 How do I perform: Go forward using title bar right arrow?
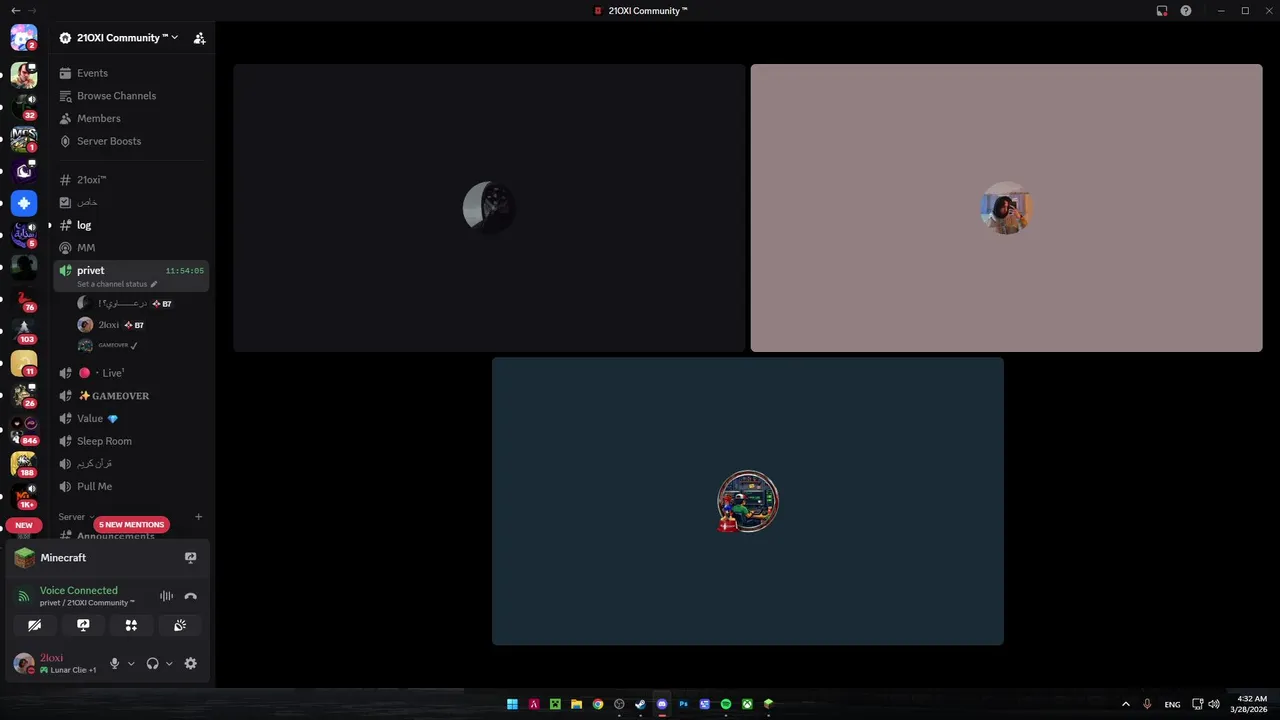pyautogui.click(x=32, y=11)
